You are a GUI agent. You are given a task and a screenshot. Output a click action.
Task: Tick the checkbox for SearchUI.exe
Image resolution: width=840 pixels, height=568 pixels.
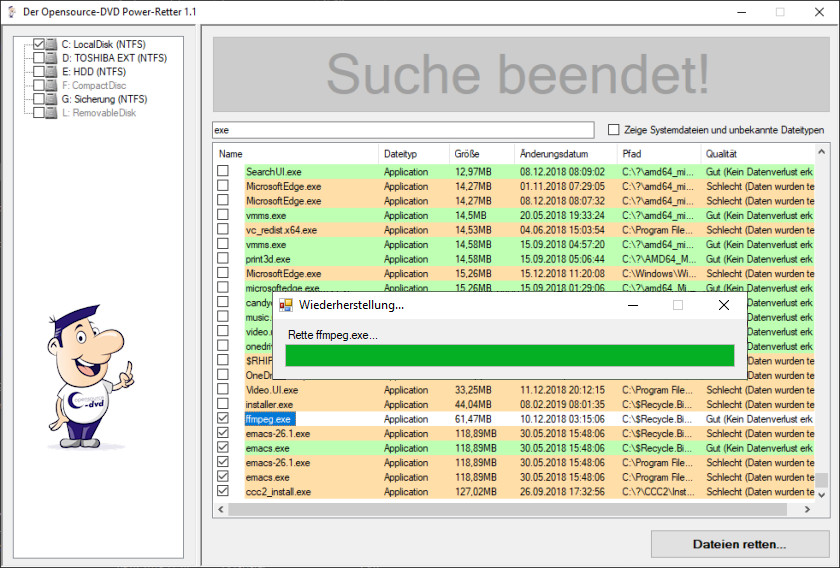click(223, 172)
